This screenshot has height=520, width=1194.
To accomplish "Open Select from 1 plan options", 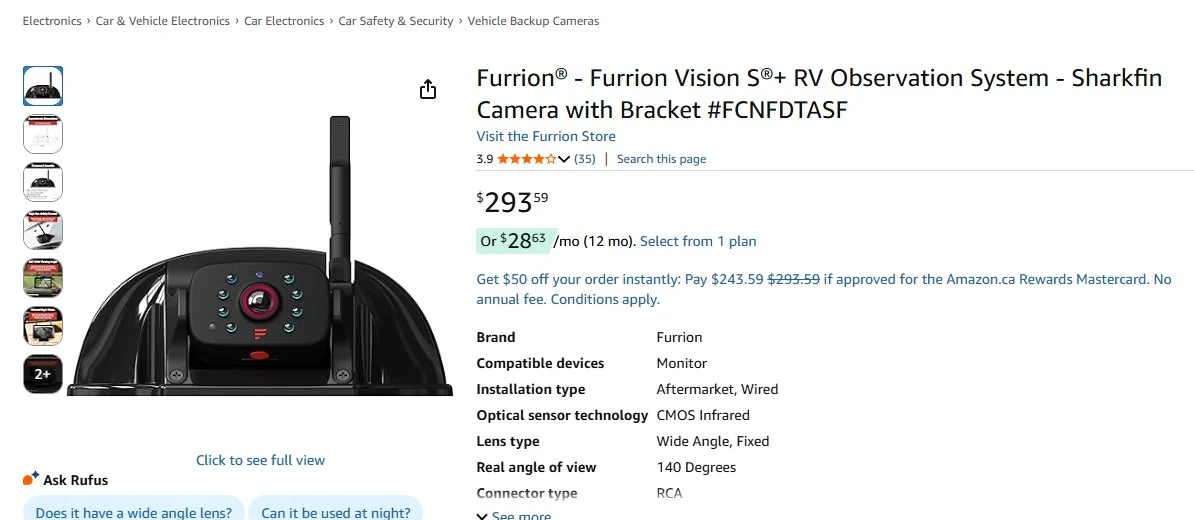I will 698,241.
